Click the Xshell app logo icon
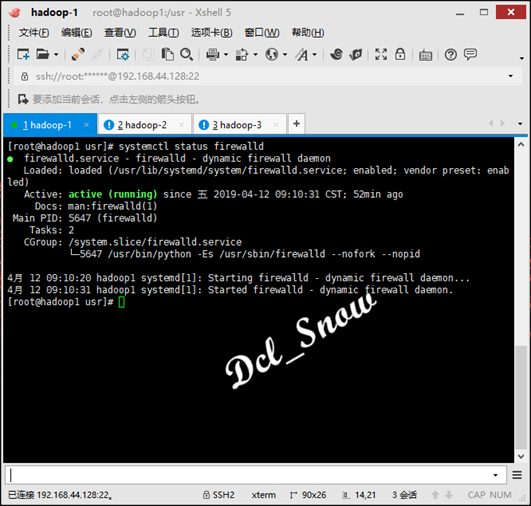Viewport: 531px width, 506px height. click(15, 13)
